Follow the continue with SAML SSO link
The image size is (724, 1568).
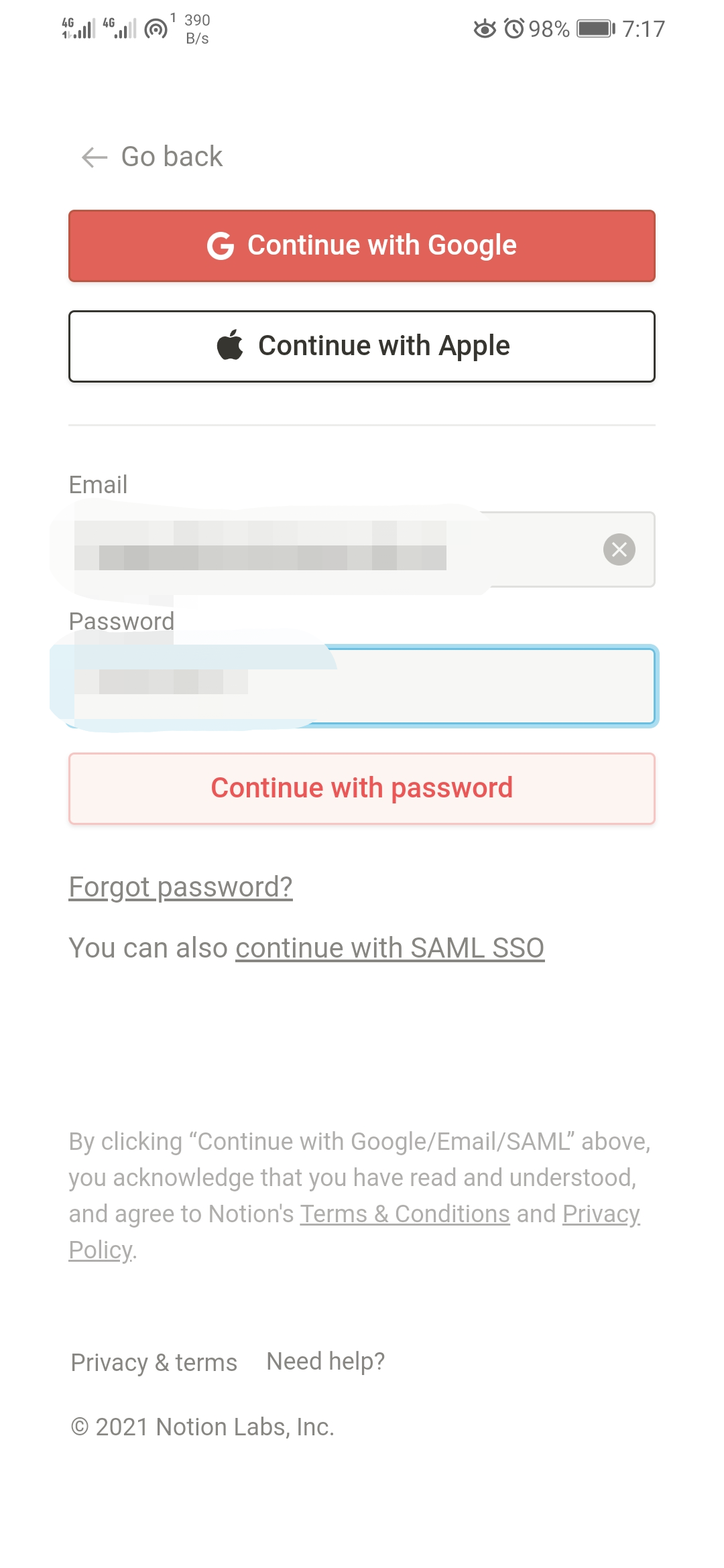pyautogui.click(x=390, y=948)
